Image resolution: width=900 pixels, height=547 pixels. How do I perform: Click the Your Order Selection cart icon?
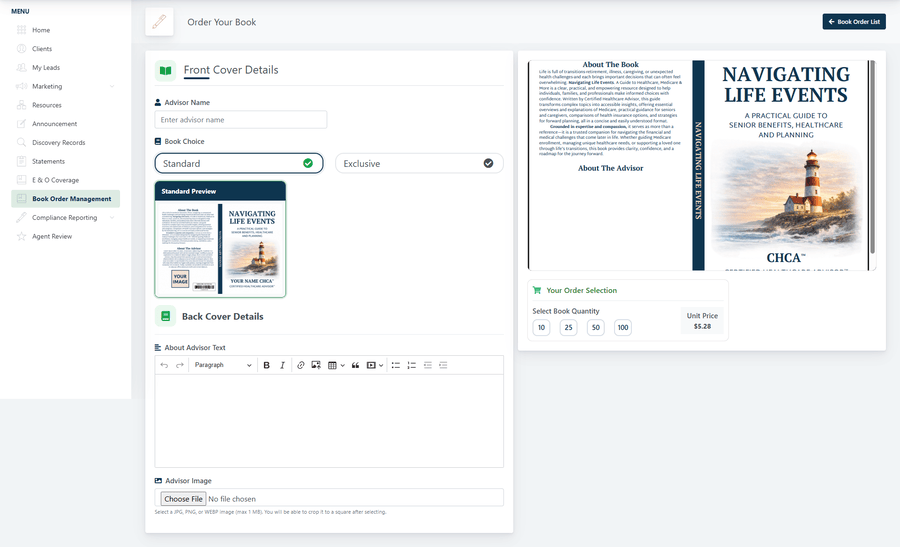(x=537, y=290)
